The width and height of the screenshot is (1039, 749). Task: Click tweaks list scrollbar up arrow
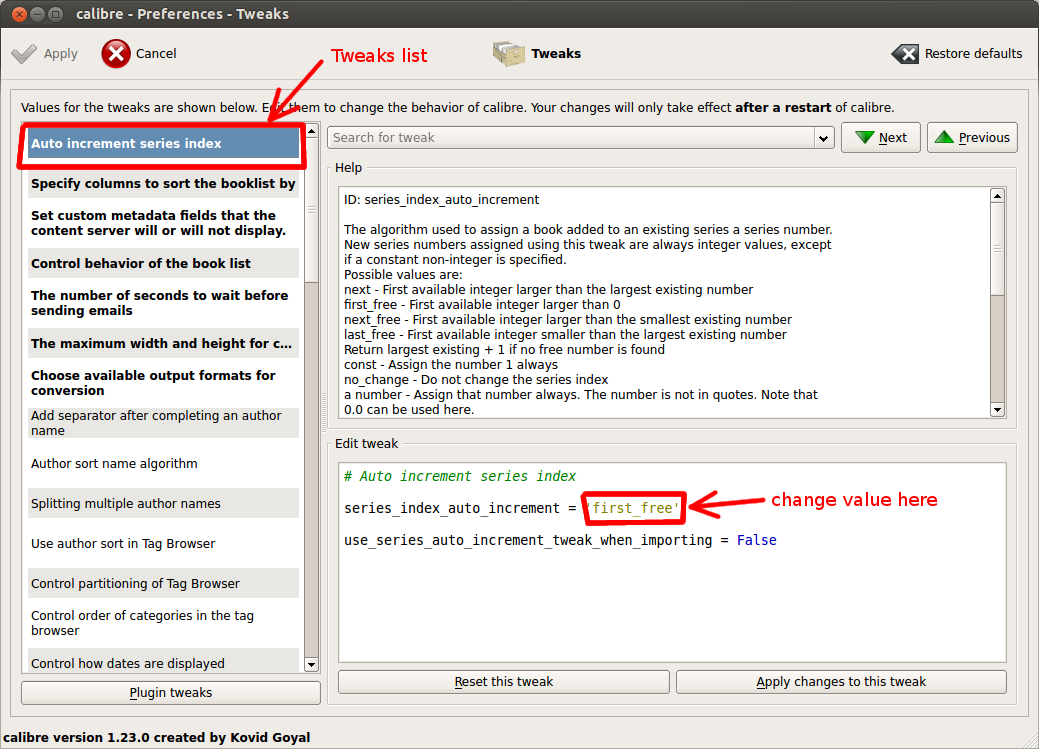(311, 131)
